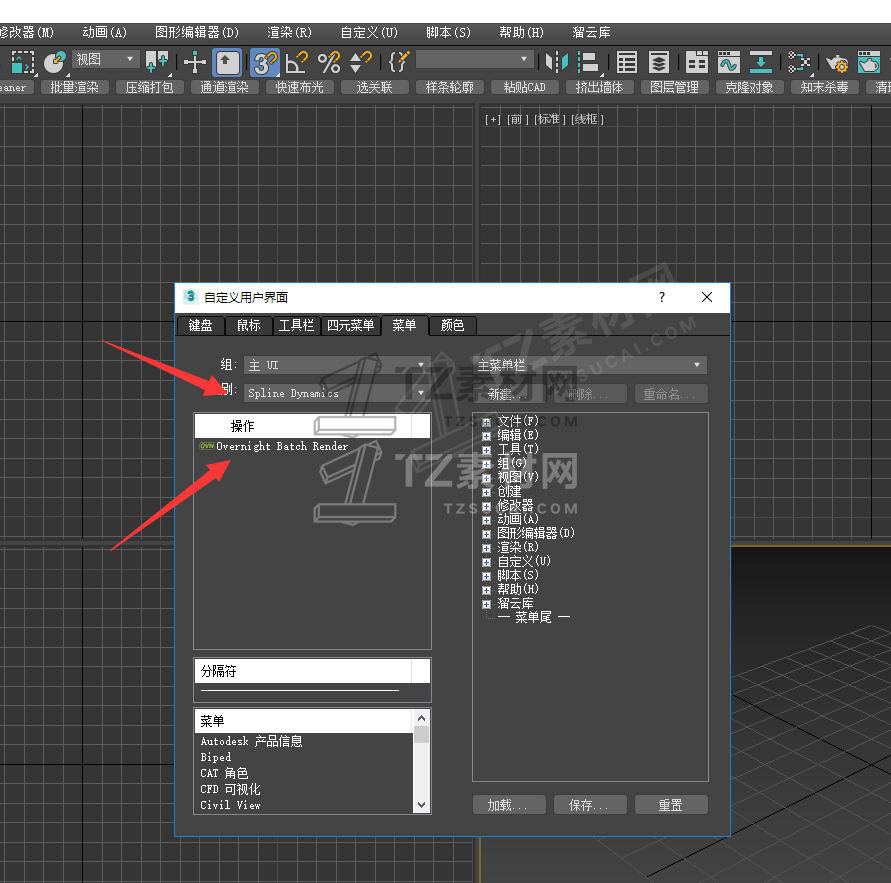
Task: Expand the 编辑(E) tree node
Action: coord(486,436)
